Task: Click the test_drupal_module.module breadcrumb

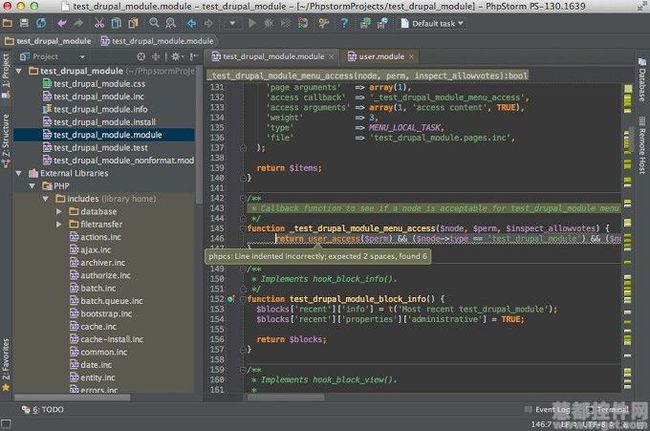Action: pyautogui.click(x=158, y=41)
